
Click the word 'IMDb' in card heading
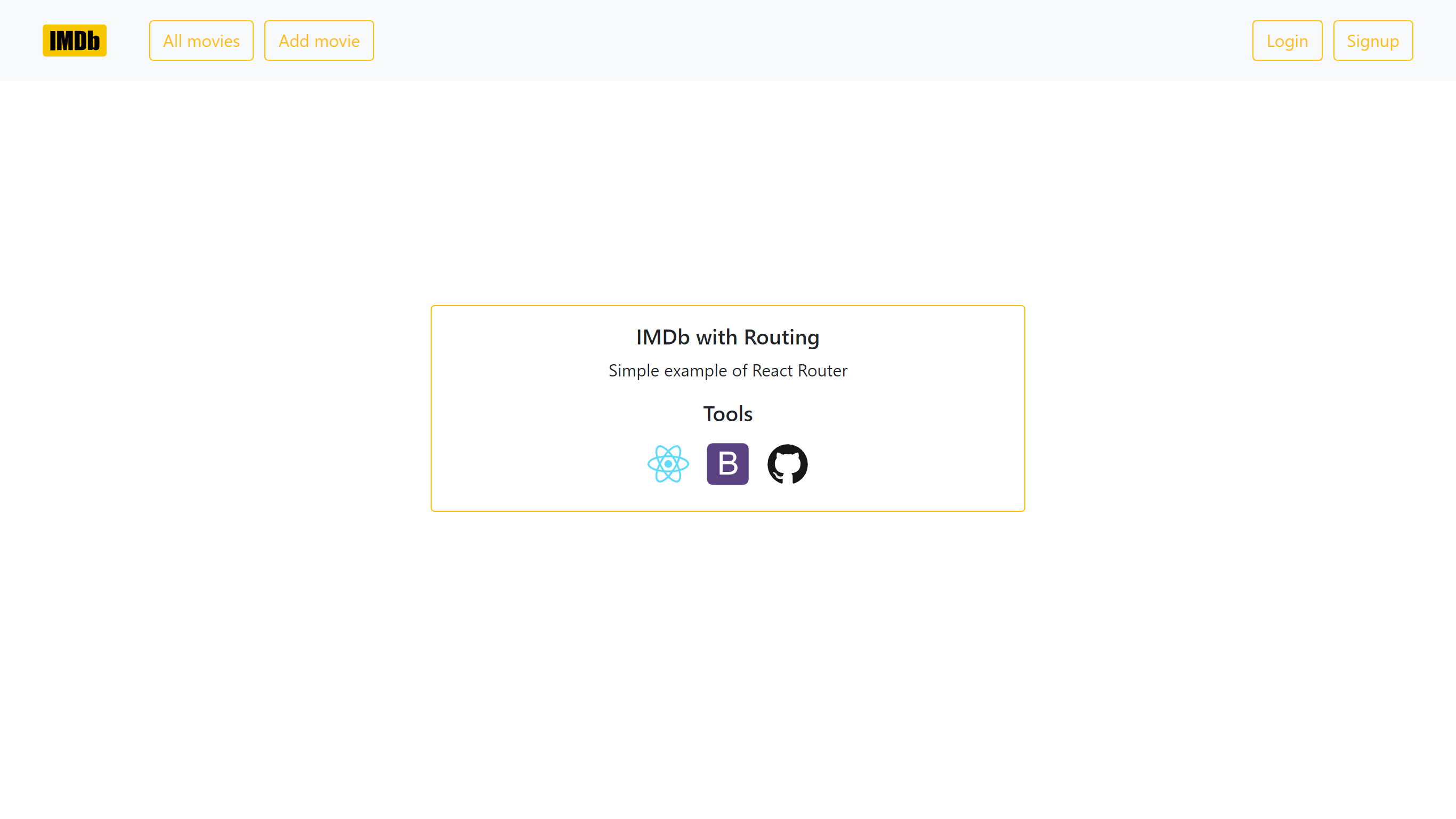pos(662,337)
